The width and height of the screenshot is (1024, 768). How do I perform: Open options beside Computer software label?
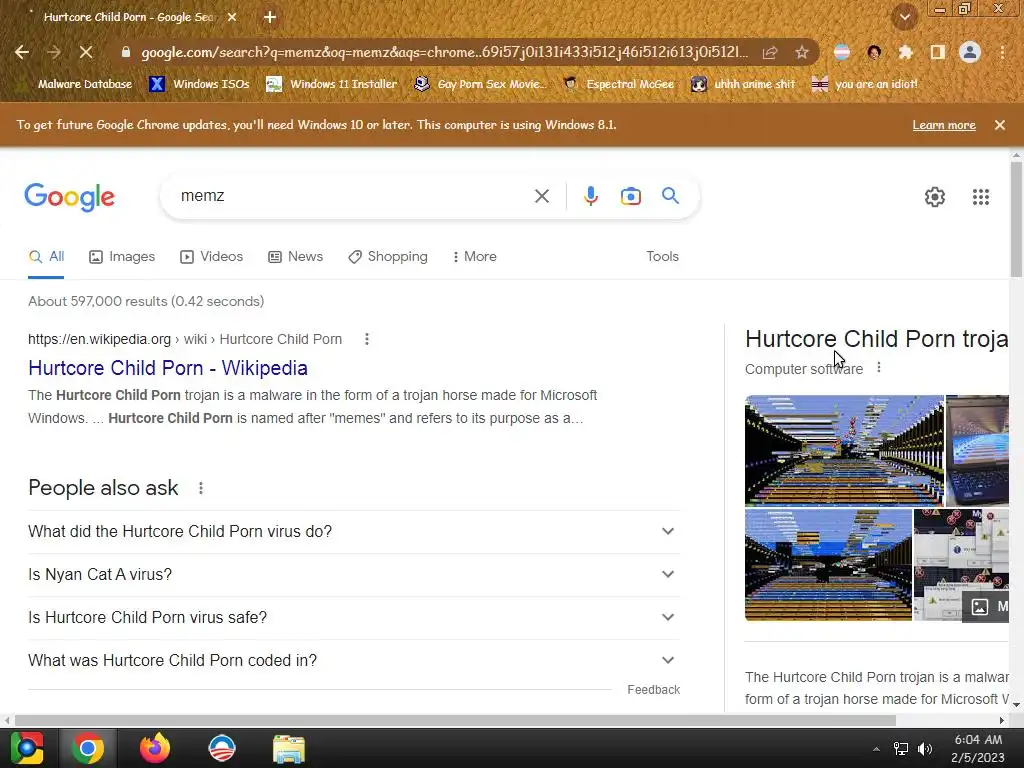point(878,368)
